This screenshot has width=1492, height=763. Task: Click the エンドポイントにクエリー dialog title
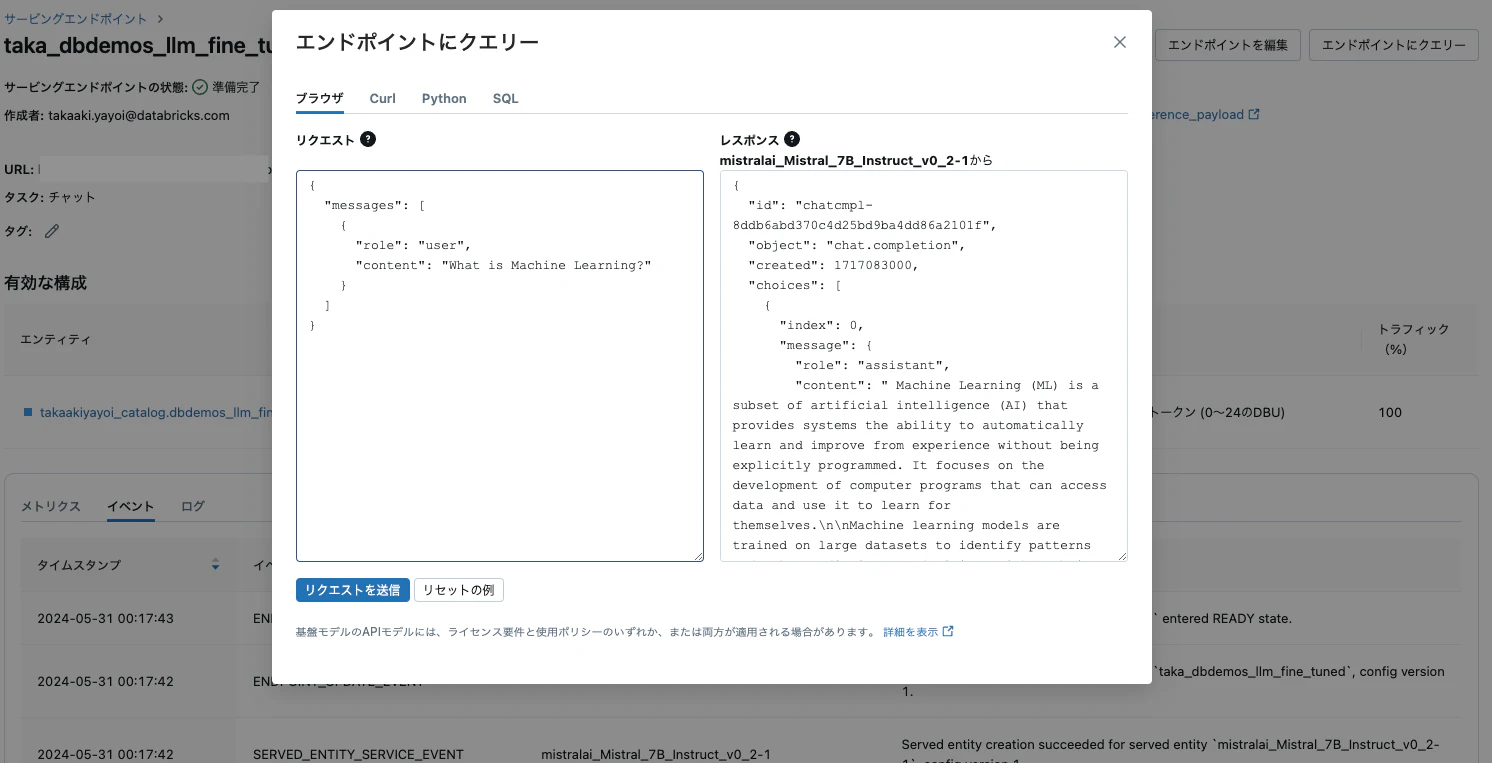coord(417,42)
